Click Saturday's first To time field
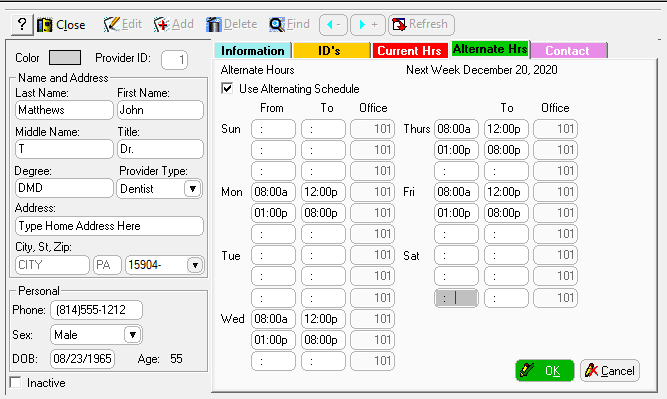The image size is (667, 399). 506,255
